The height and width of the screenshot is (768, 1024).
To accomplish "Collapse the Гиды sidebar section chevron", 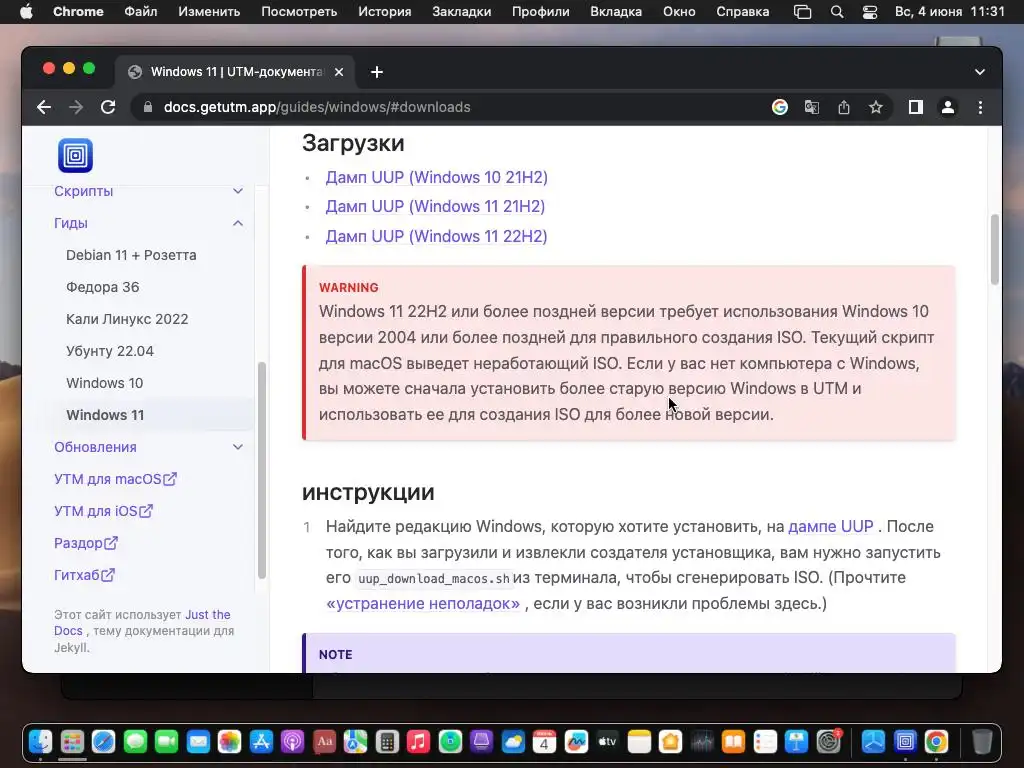I will pos(238,223).
